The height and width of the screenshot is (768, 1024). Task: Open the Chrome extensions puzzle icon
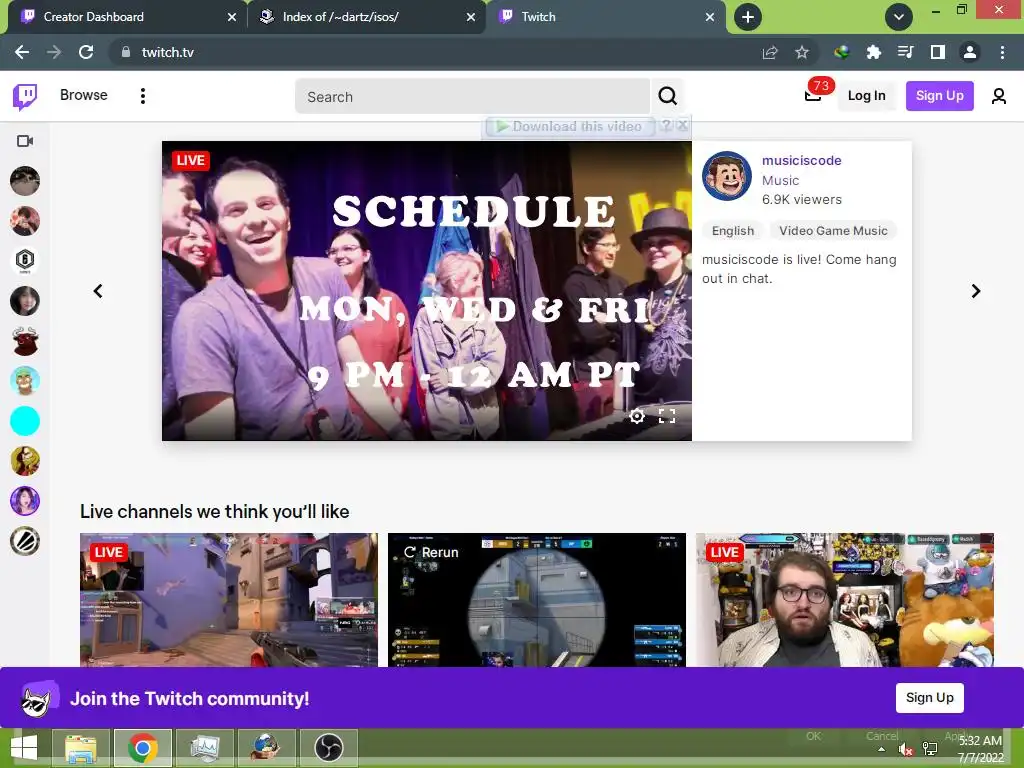(873, 52)
